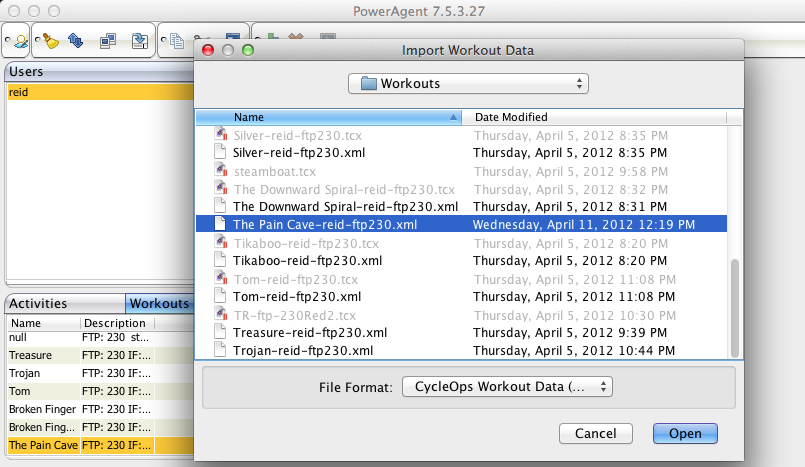Click file icon beside Trojan-reid-ftp230.xml
Screen dimensions: 805x467
tap(220, 350)
